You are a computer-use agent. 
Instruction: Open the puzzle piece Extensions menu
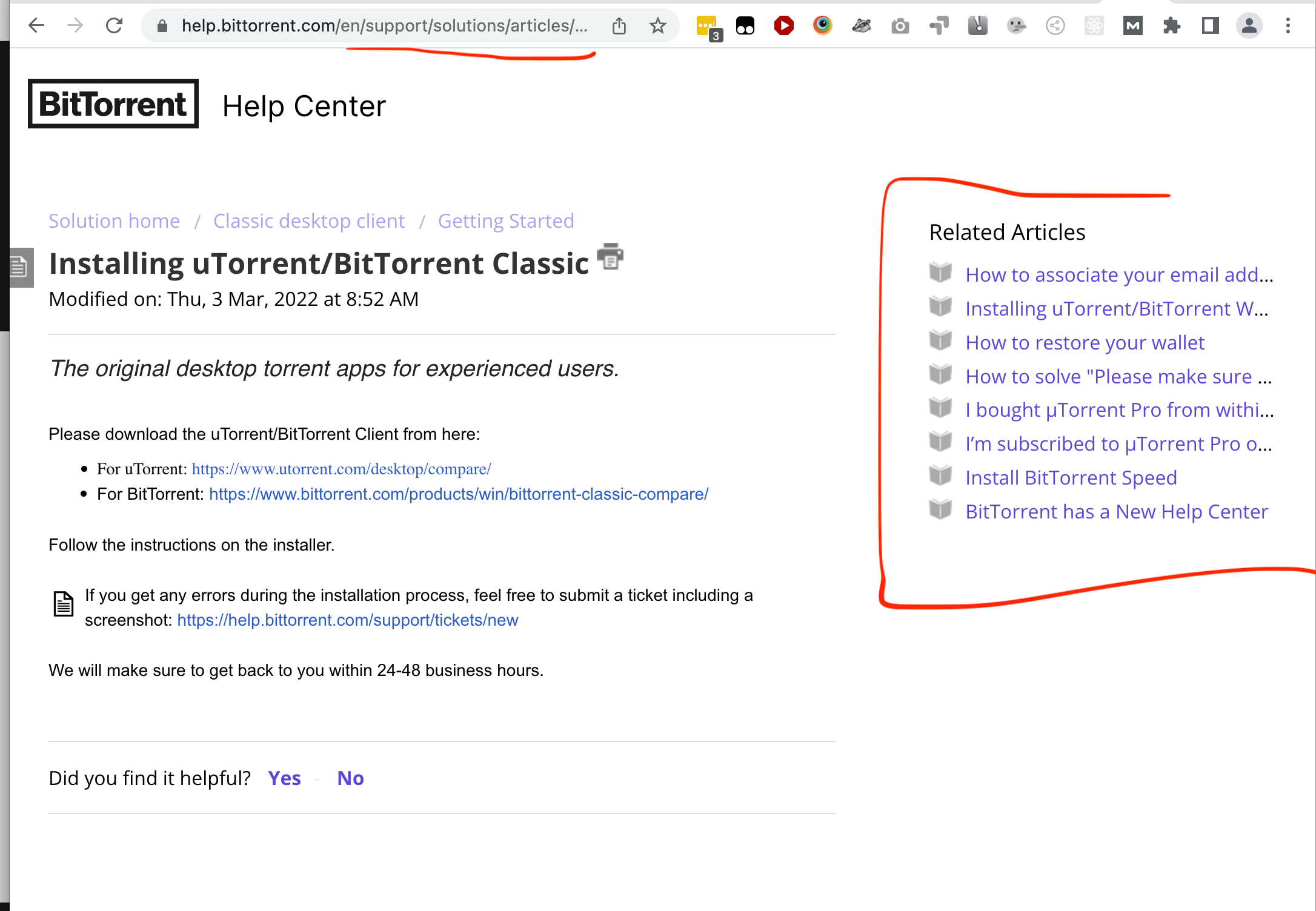tap(1171, 26)
